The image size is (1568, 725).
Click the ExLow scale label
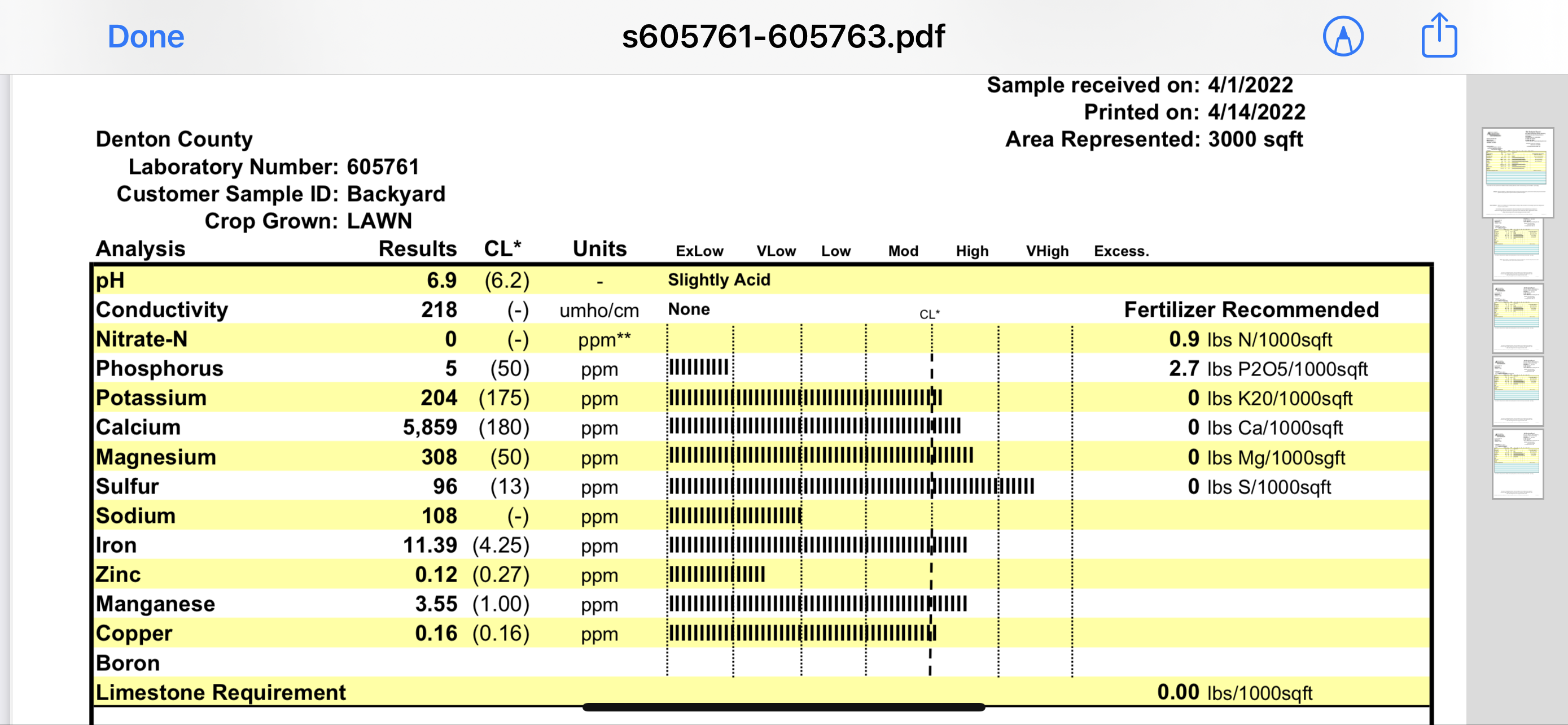pos(699,251)
